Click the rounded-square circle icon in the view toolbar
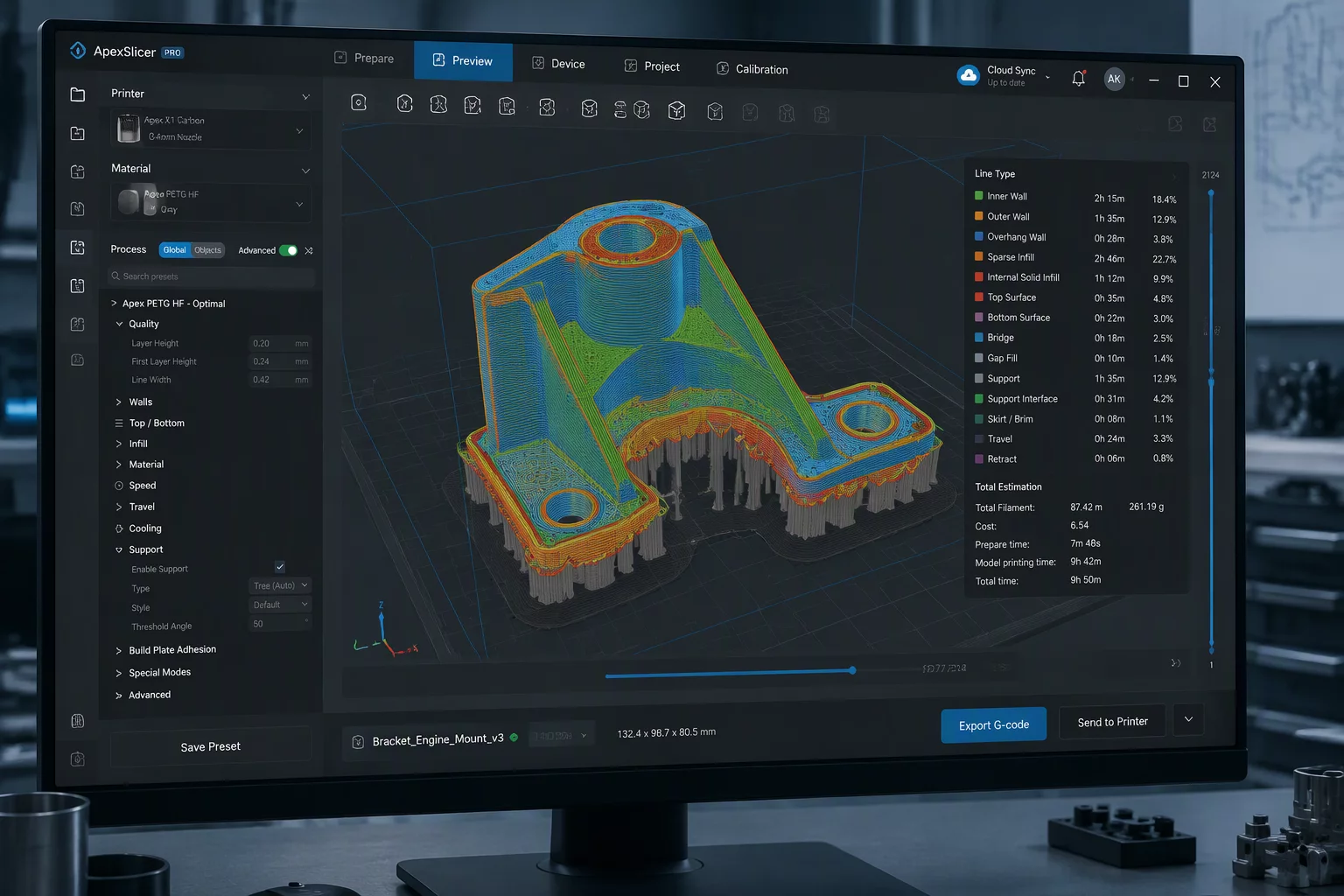The width and height of the screenshot is (1344, 896). pyautogui.click(x=359, y=102)
